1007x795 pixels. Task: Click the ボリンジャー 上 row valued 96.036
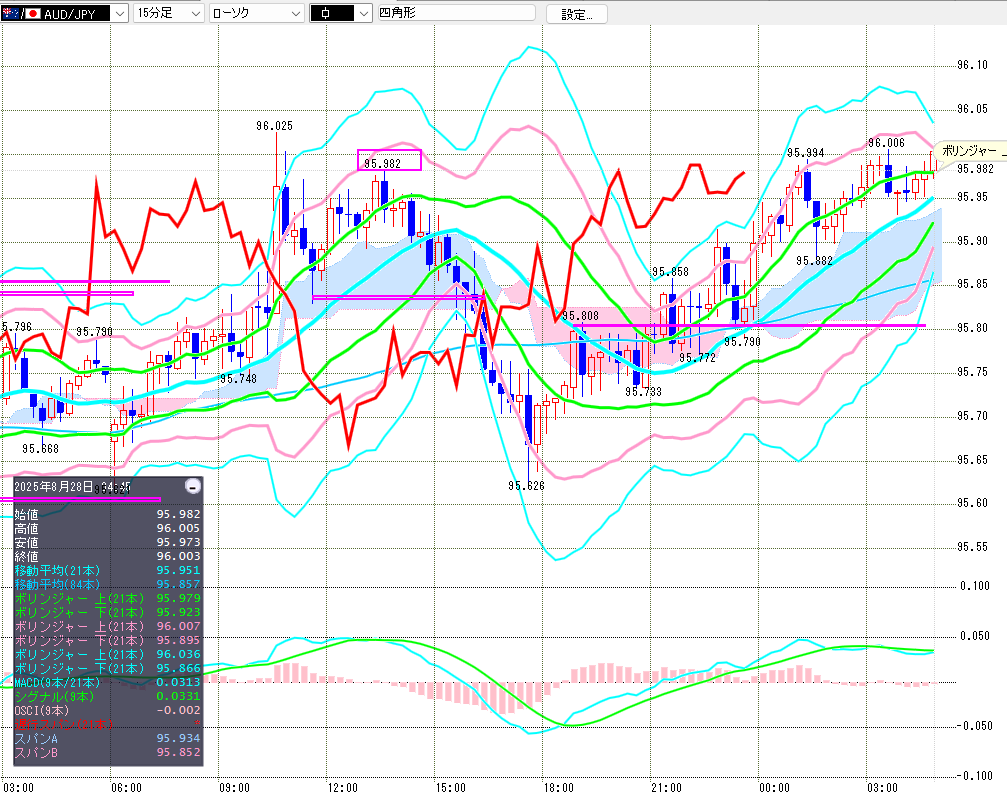(107, 654)
